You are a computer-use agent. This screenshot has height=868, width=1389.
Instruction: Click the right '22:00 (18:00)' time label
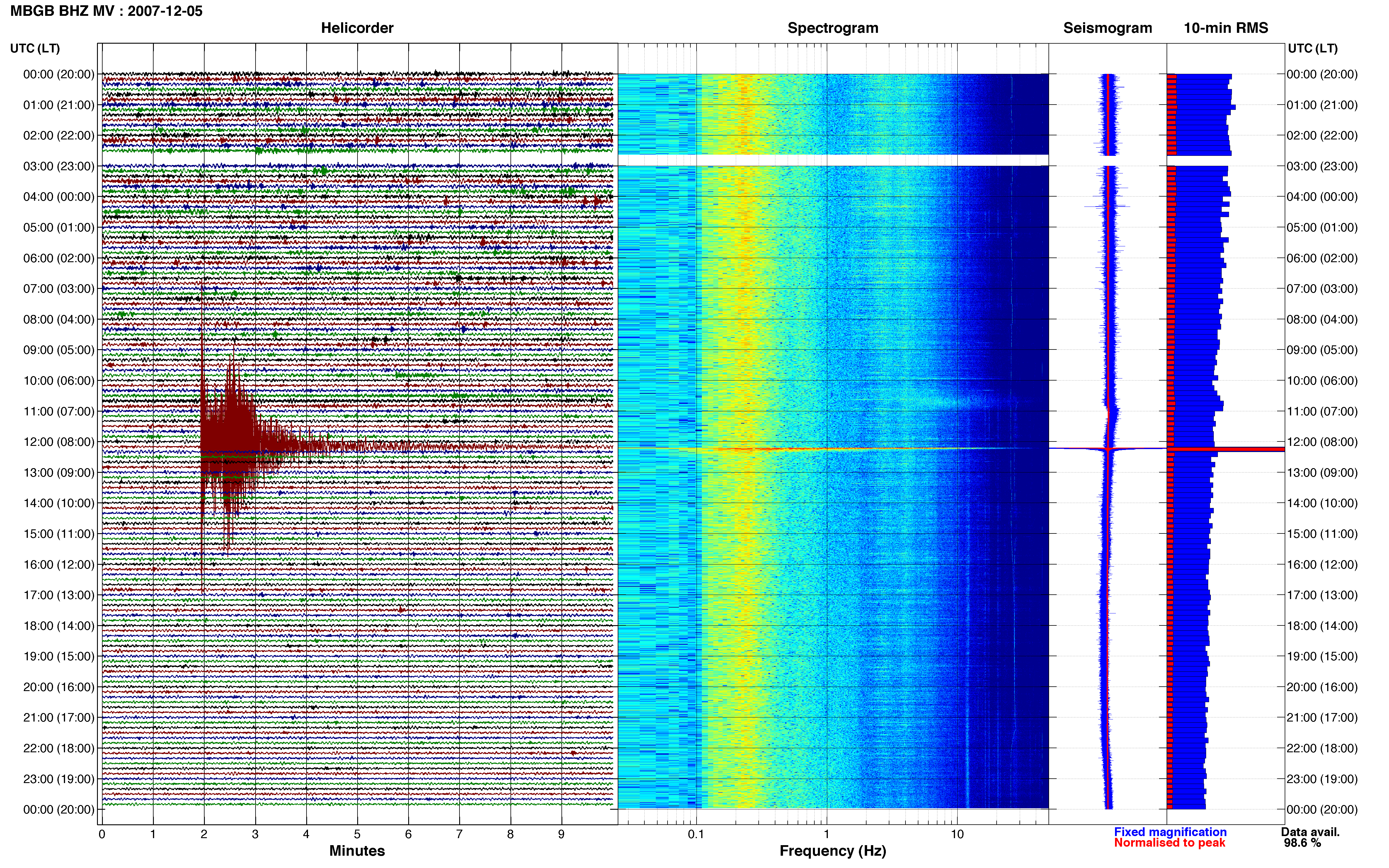pos(1322,748)
